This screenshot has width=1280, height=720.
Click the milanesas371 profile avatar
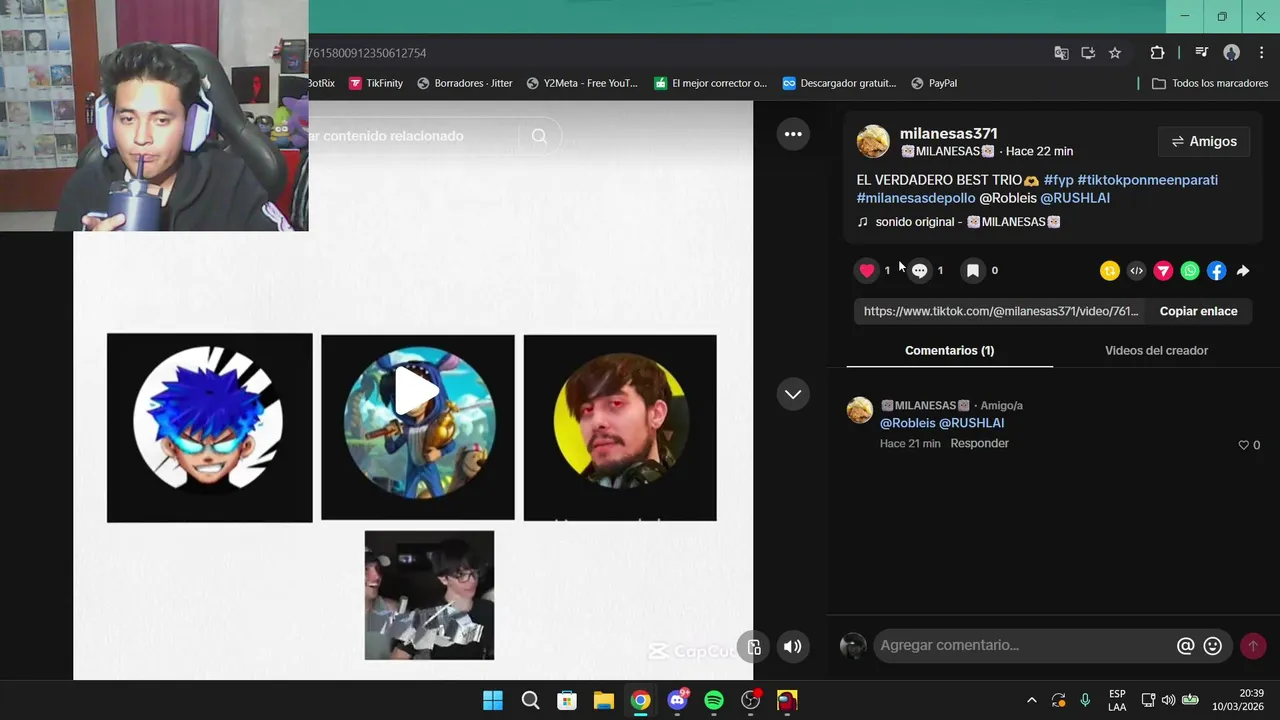coord(873,142)
